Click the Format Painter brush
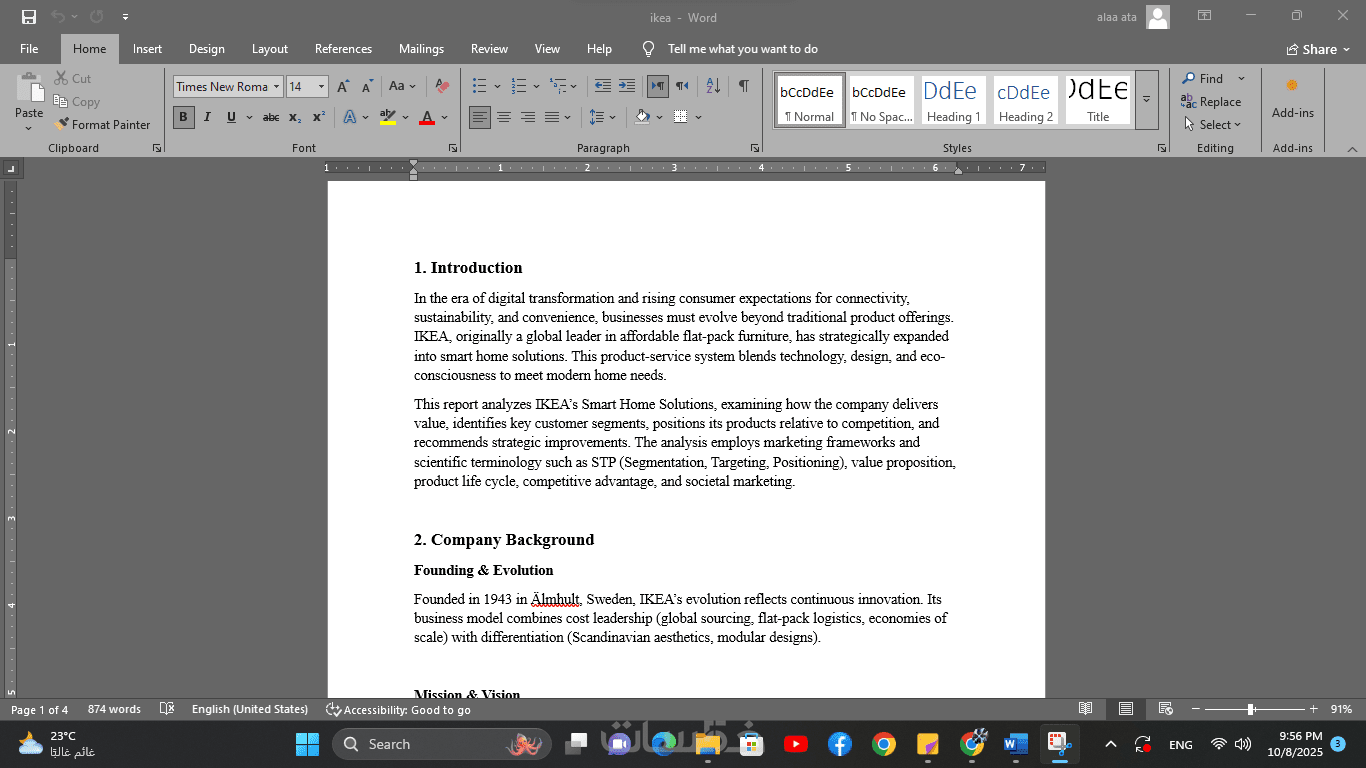Viewport: 1366px width, 768px height. 102,125
